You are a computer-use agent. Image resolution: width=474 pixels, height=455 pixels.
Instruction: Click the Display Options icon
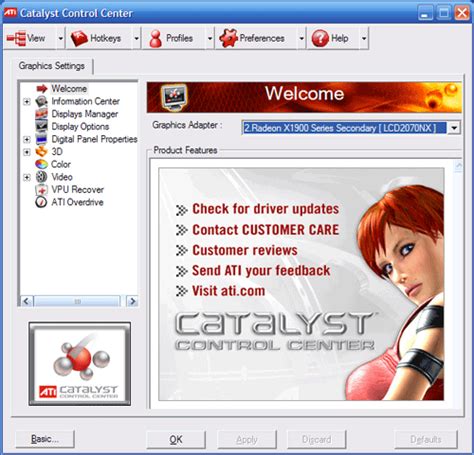click(41, 126)
